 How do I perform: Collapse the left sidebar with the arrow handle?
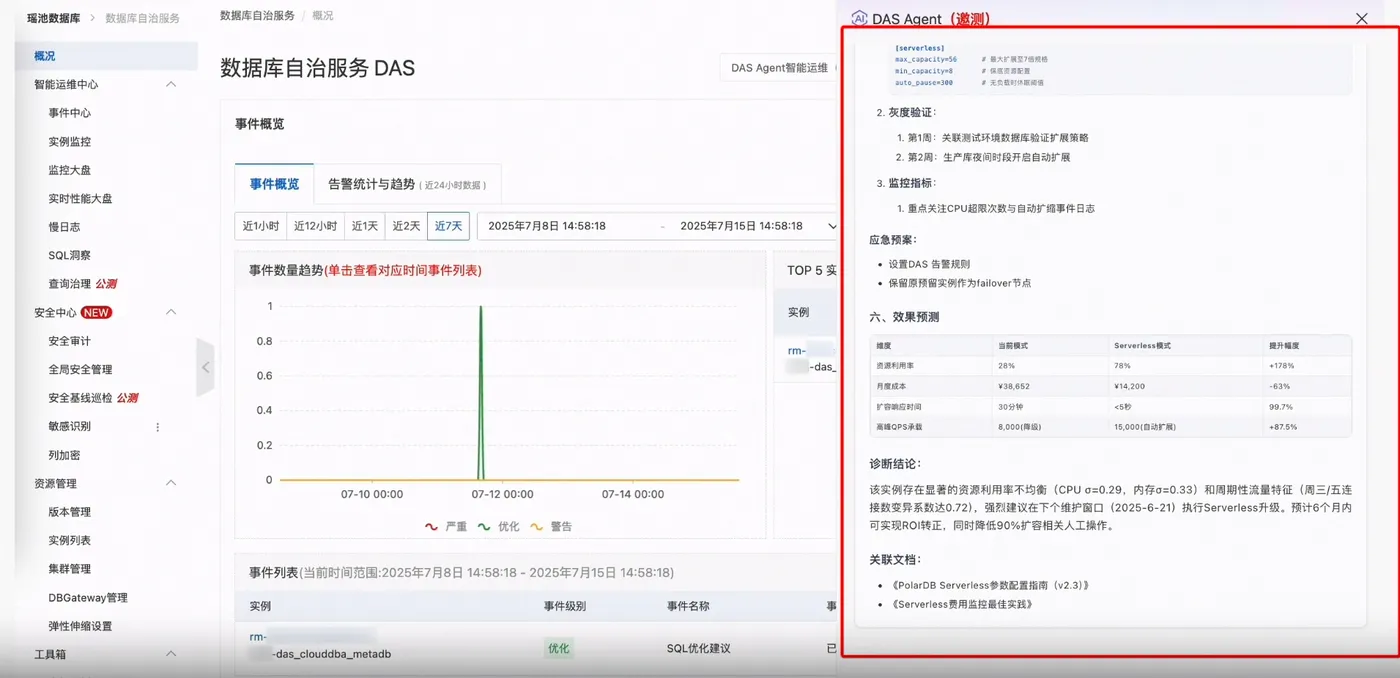point(206,367)
